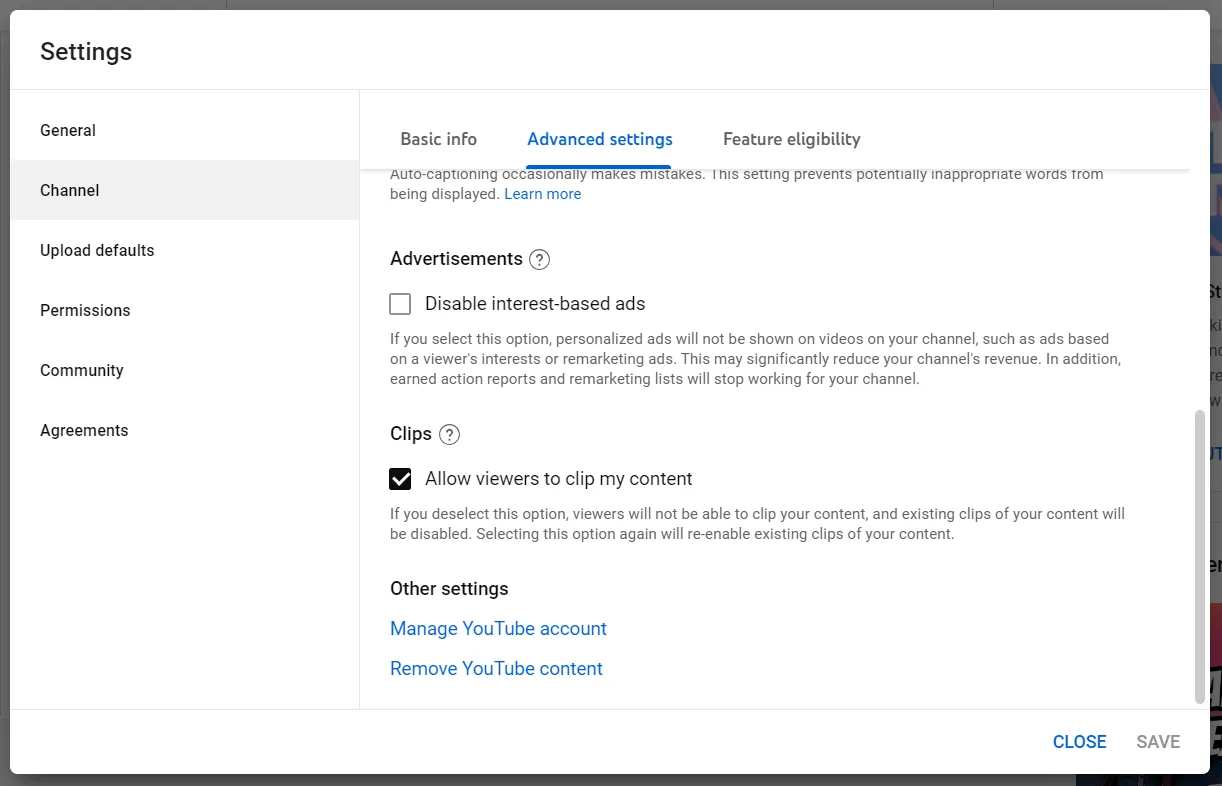Viewport: 1222px width, 786px height.
Task: Enable Disable interest-based ads checkbox
Action: point(400,304)
